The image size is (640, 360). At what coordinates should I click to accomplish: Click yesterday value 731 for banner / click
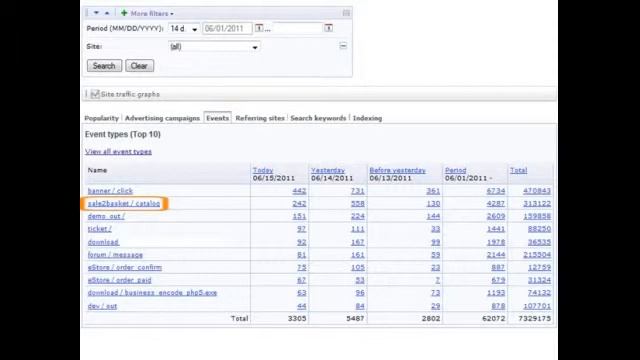[358, 191]
